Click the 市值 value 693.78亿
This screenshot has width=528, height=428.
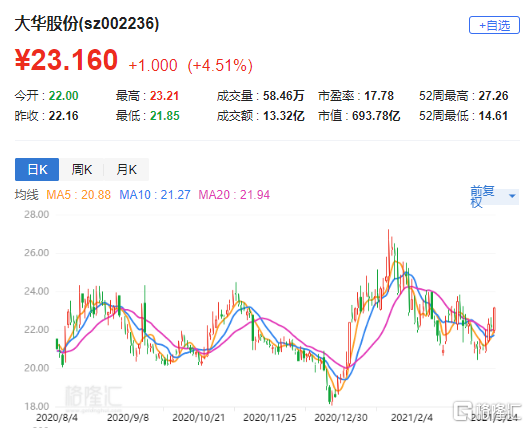click(376, 116)
